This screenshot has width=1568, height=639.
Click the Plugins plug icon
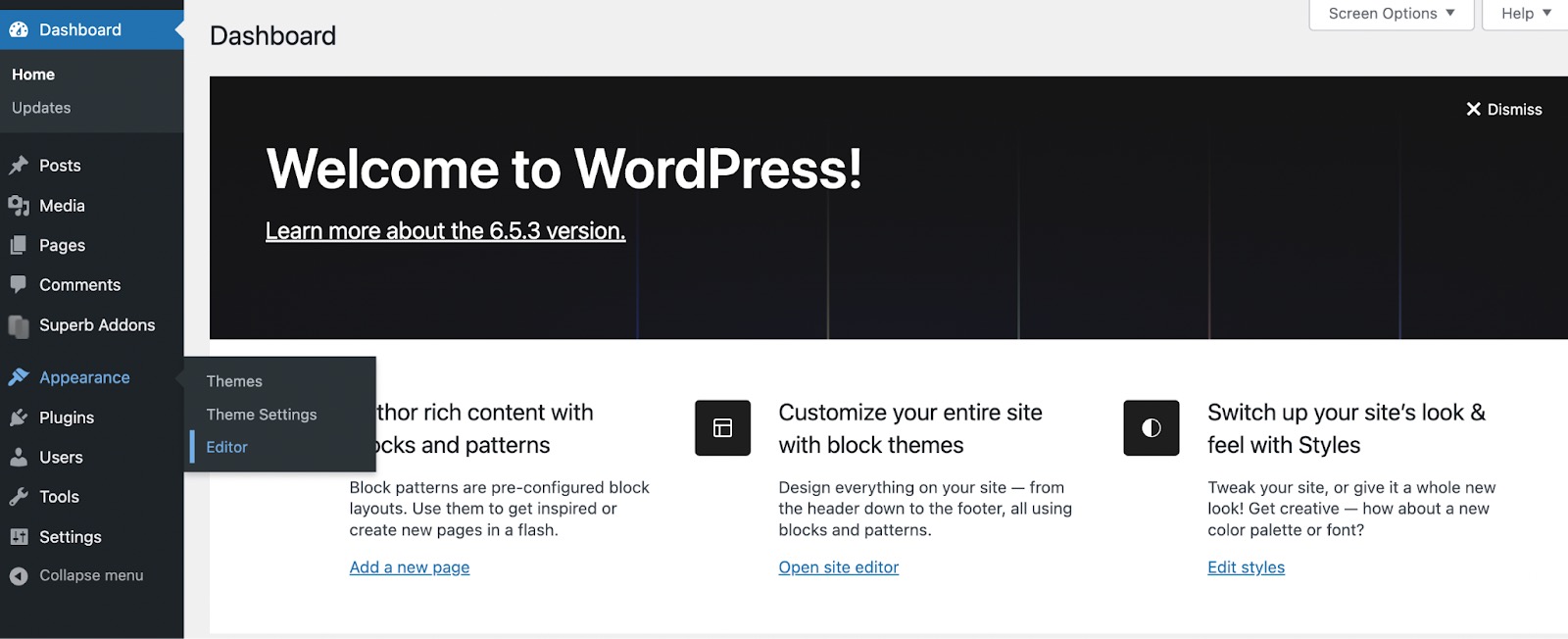[x=19, y=418]
